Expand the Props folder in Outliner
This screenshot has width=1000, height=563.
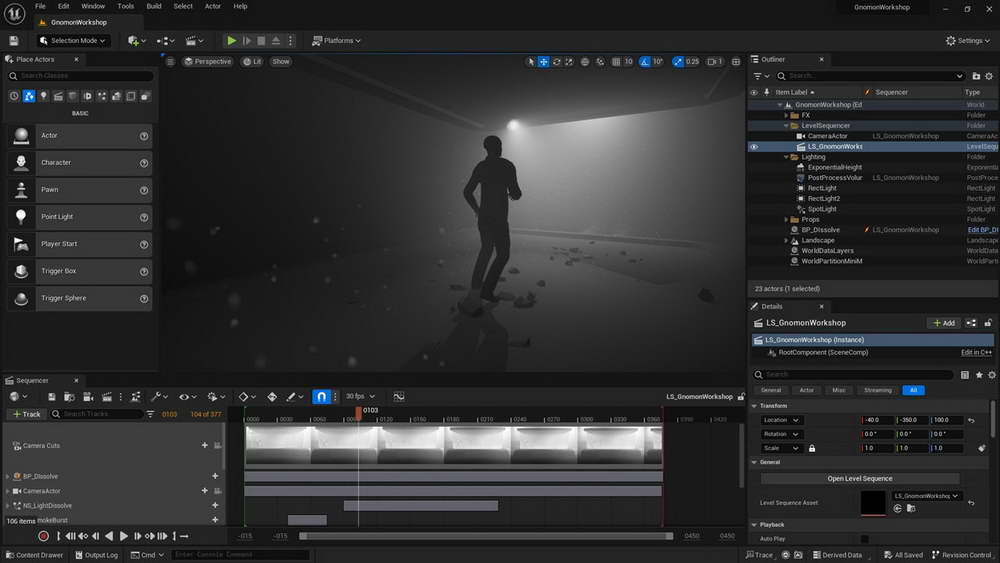pyautogui.click(x=786, y=219)
